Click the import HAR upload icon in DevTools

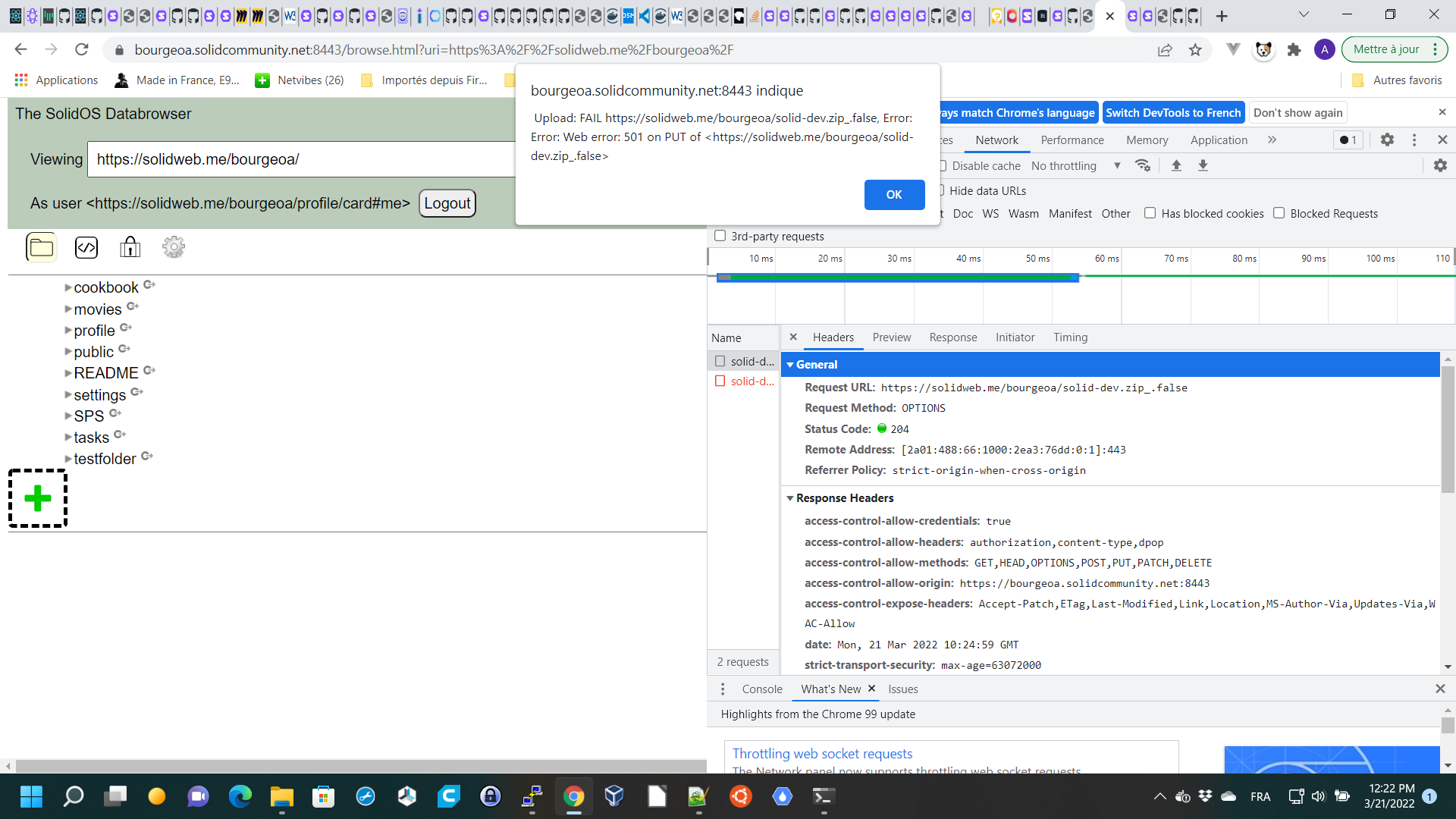click(1176, 165)
